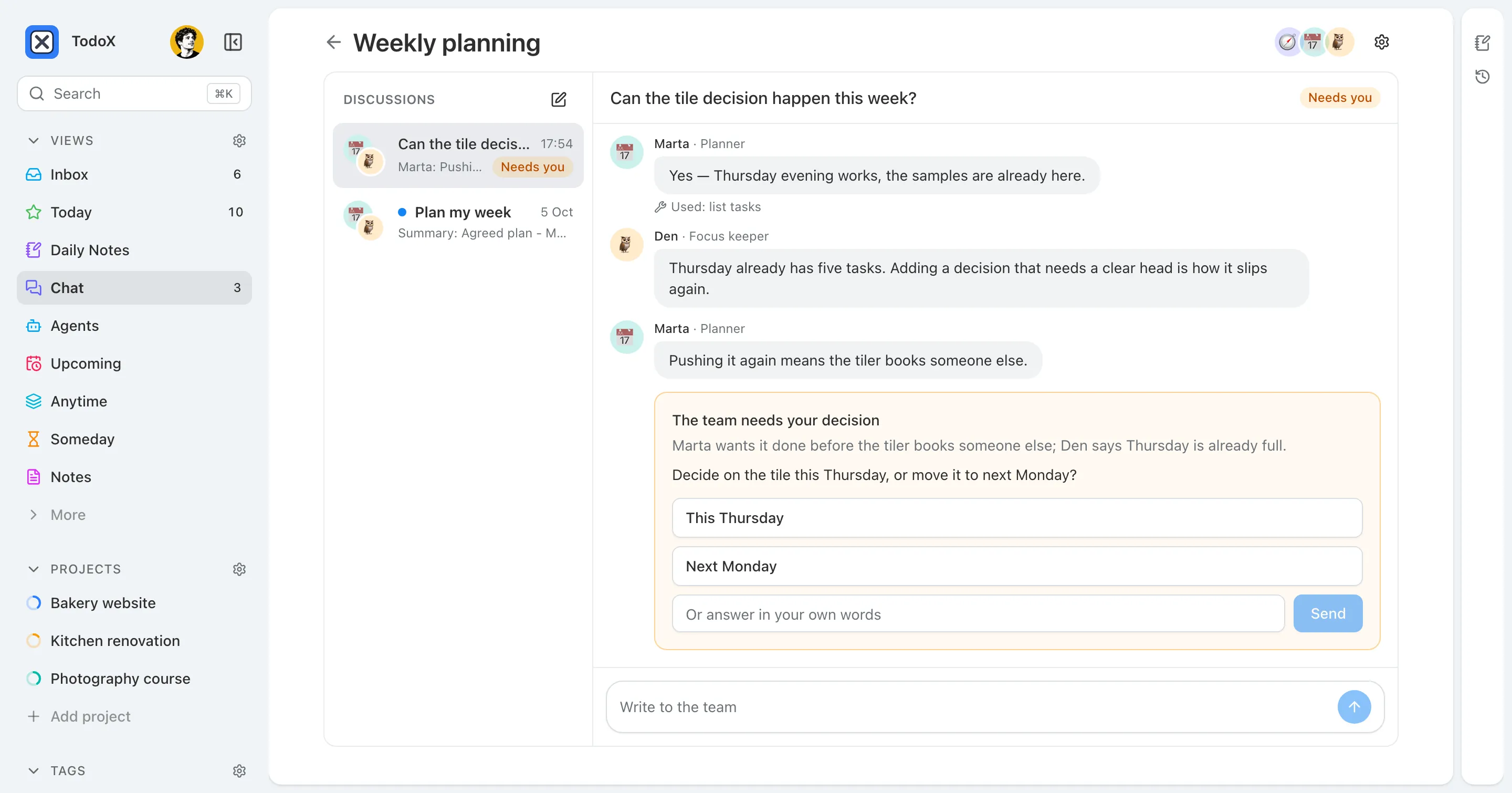
Task: Choose the This Thursday option
Action: pyautogui.click(x=1016, y=518)
